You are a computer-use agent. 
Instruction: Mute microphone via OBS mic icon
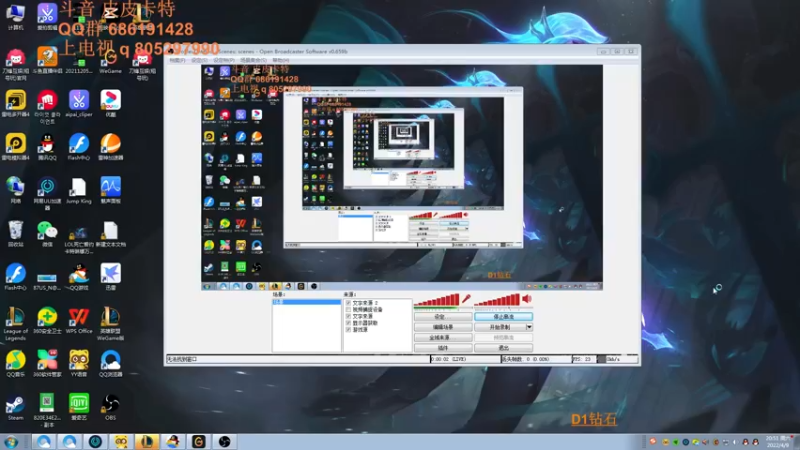466,299
